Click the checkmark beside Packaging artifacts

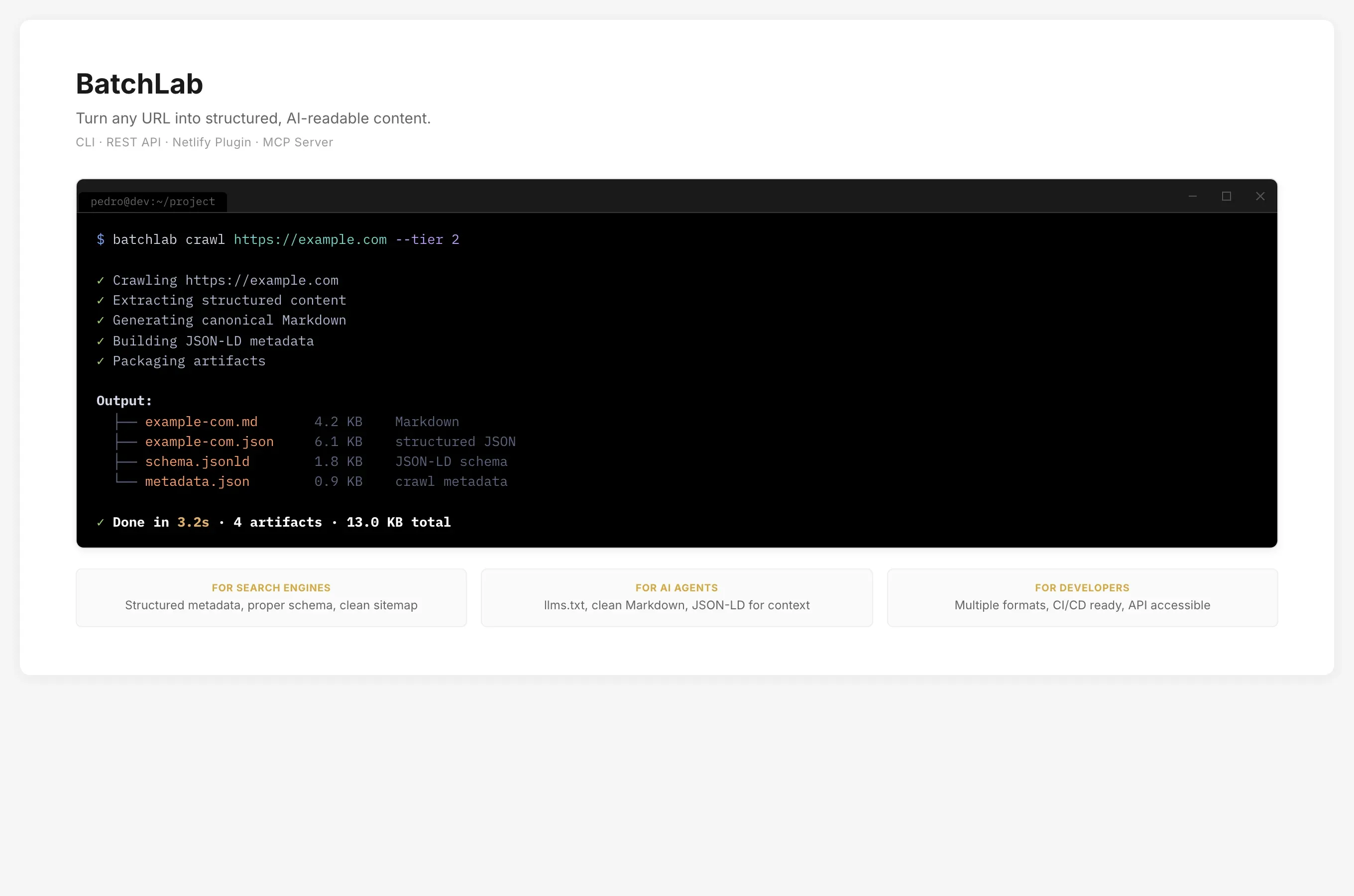pyautogui.click(x=101, y=360)
